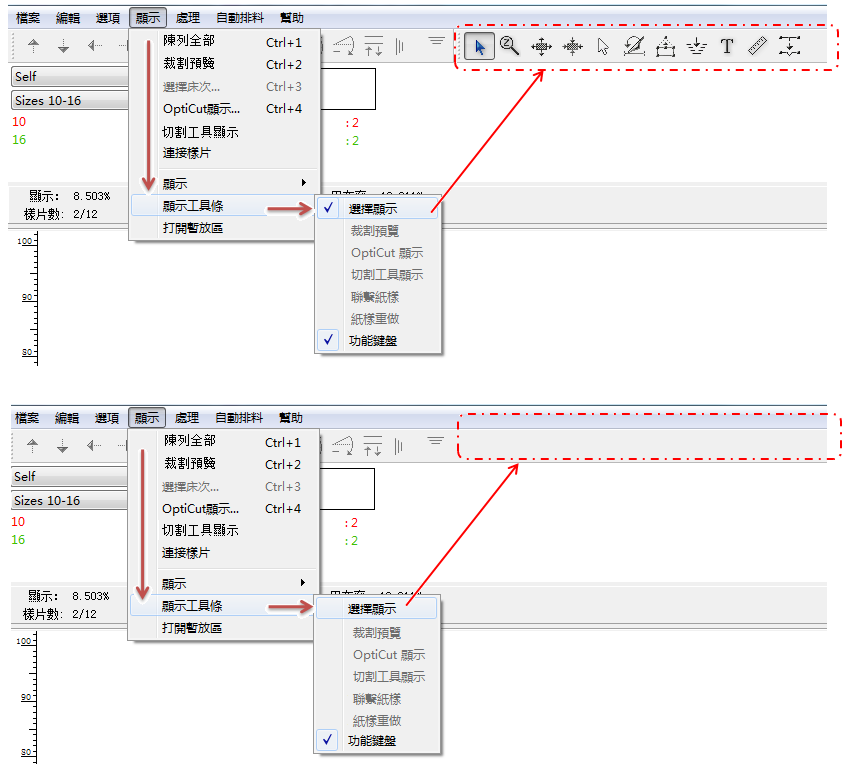Open the 編輯 menu in upper window
854x764 pixels.
tap(68, 18)
